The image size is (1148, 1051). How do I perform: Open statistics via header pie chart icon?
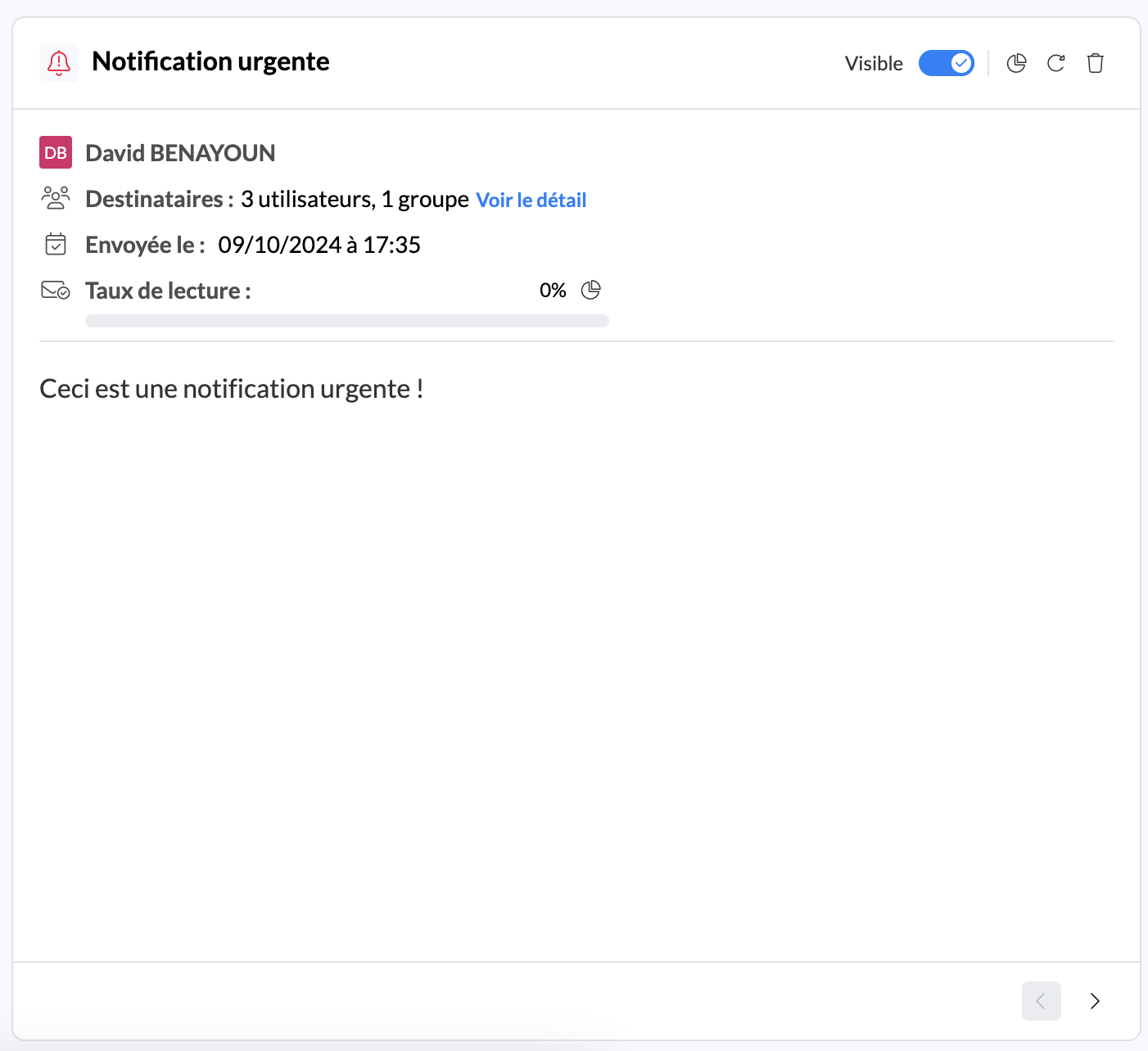(x=1016, y=63)
